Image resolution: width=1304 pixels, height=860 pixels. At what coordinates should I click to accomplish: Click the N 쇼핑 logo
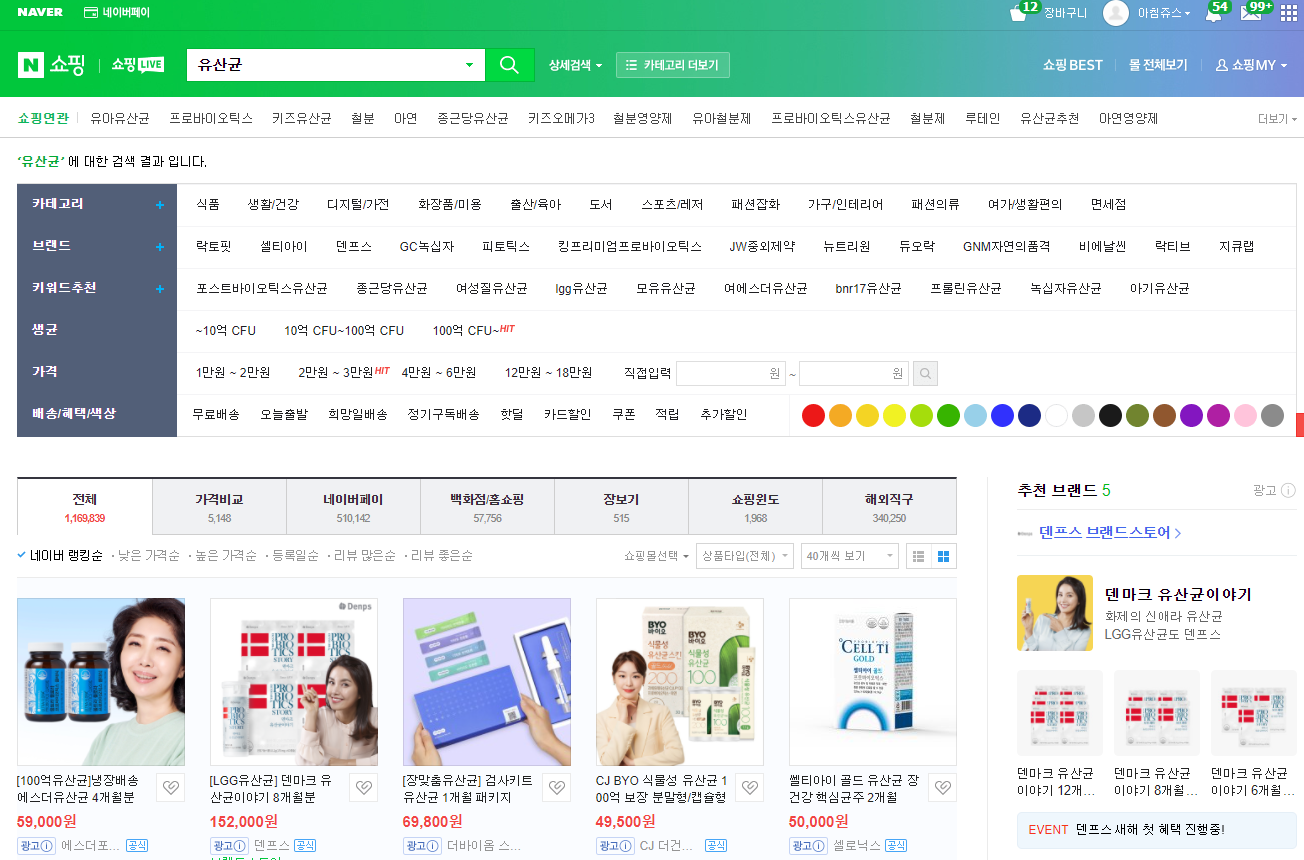51,65
